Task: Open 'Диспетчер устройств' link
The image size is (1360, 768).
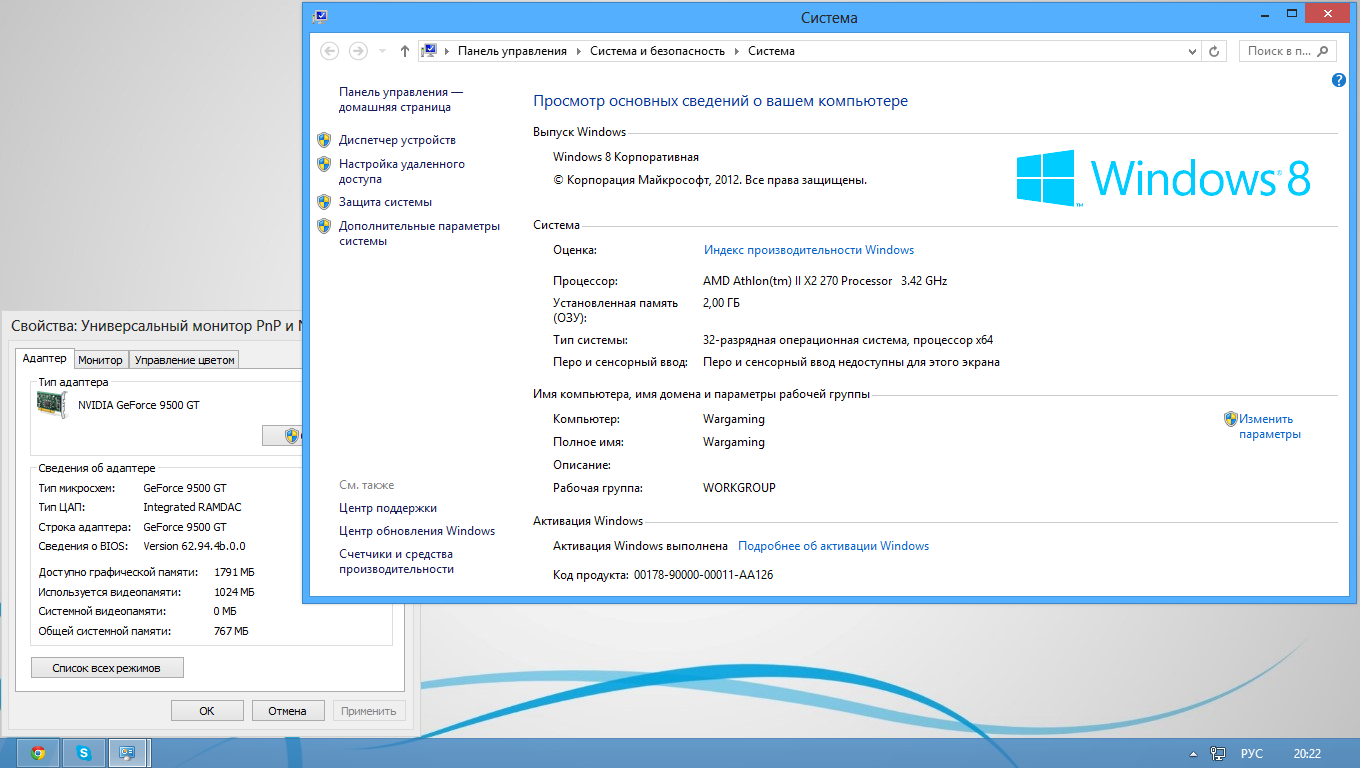Action: tap(397, 140)
